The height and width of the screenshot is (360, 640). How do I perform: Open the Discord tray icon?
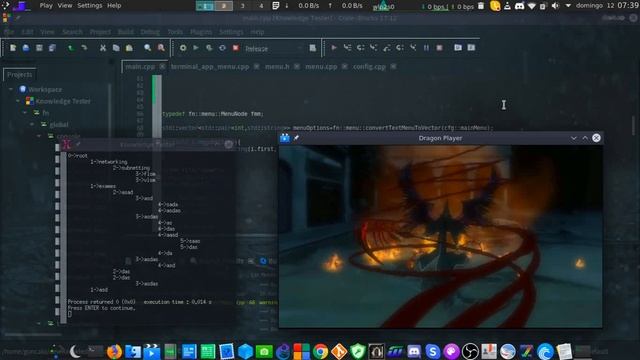coord(519,6)
